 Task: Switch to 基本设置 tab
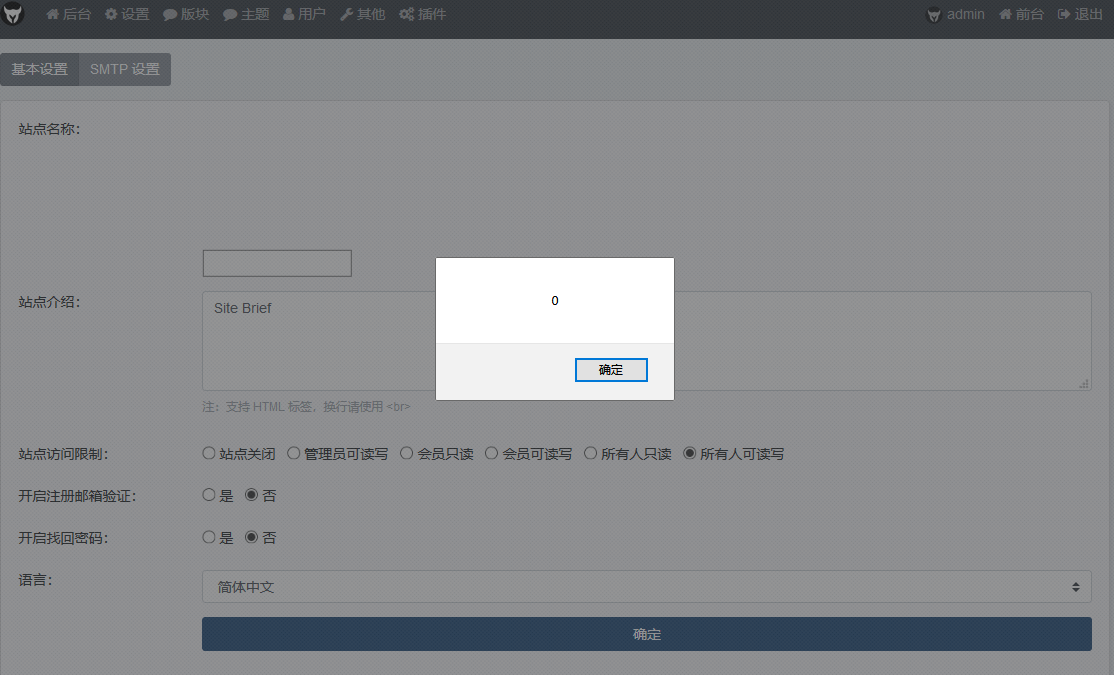(x=40, y=69)
